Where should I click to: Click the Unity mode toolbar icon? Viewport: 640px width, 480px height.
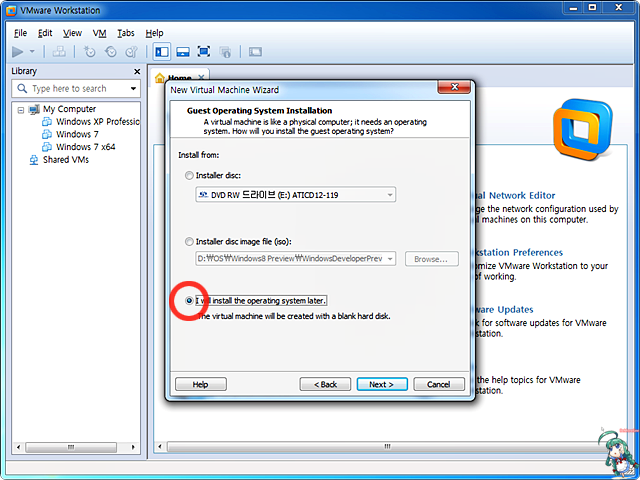[225, 52]
